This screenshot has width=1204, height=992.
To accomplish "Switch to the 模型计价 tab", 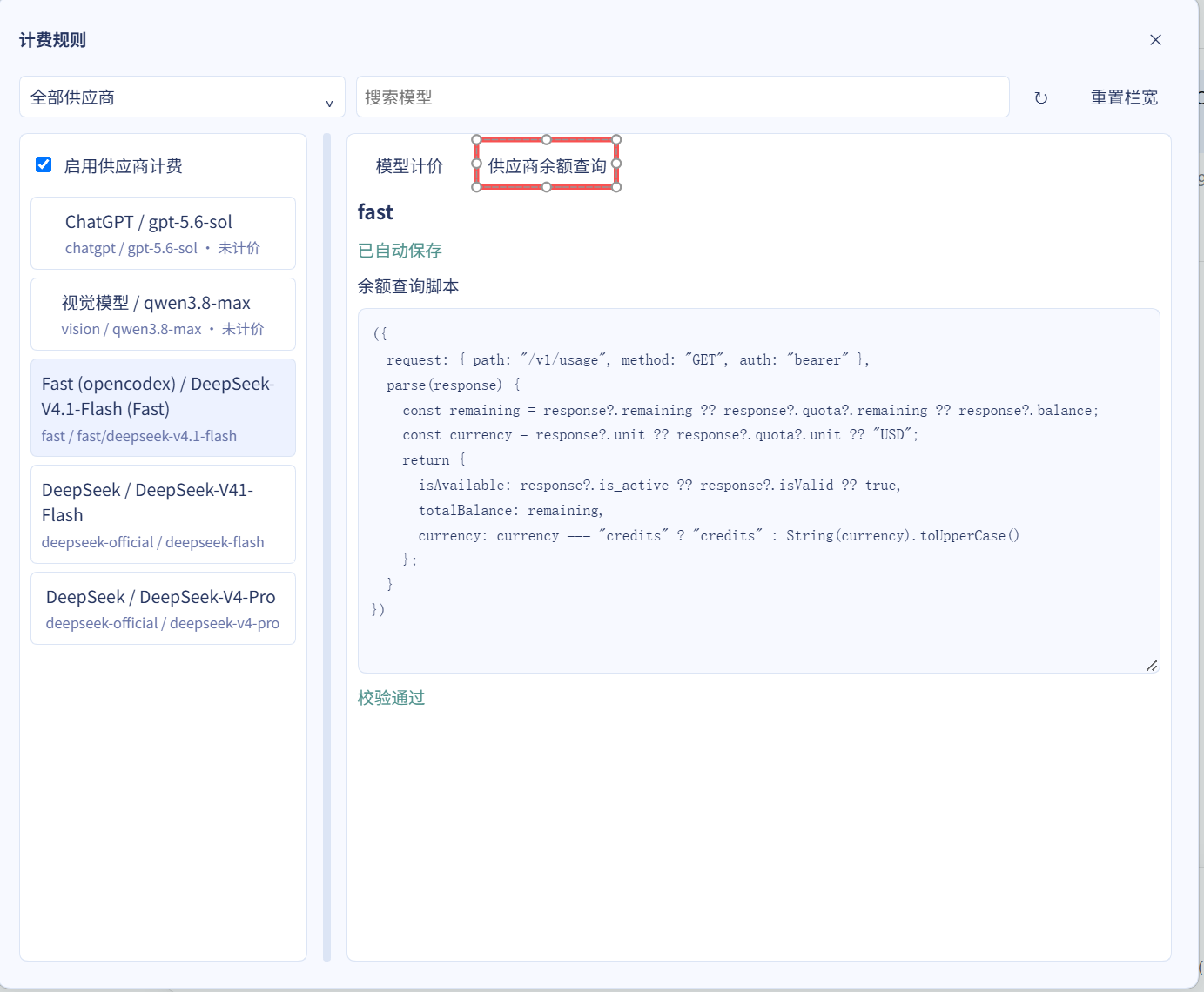I will (x=409, y=165).
